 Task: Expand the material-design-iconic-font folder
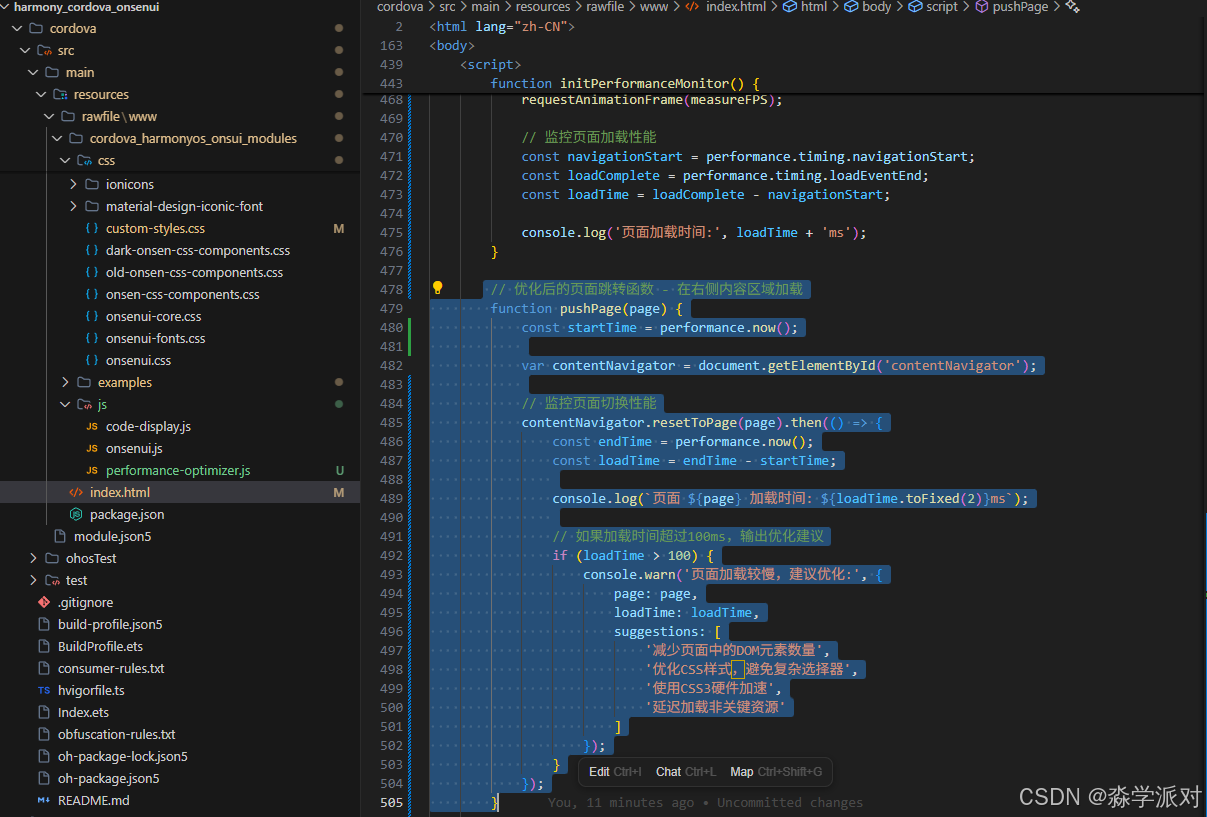point(73,207)
